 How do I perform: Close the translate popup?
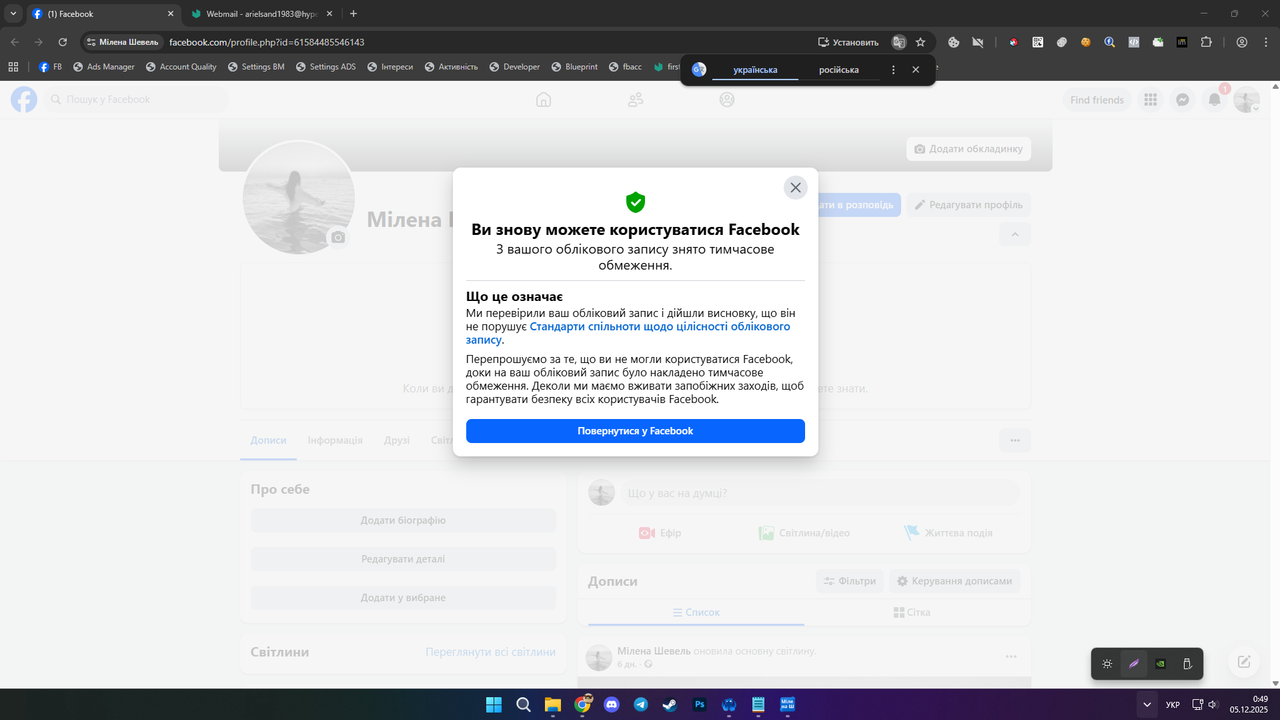pos(915,70)
